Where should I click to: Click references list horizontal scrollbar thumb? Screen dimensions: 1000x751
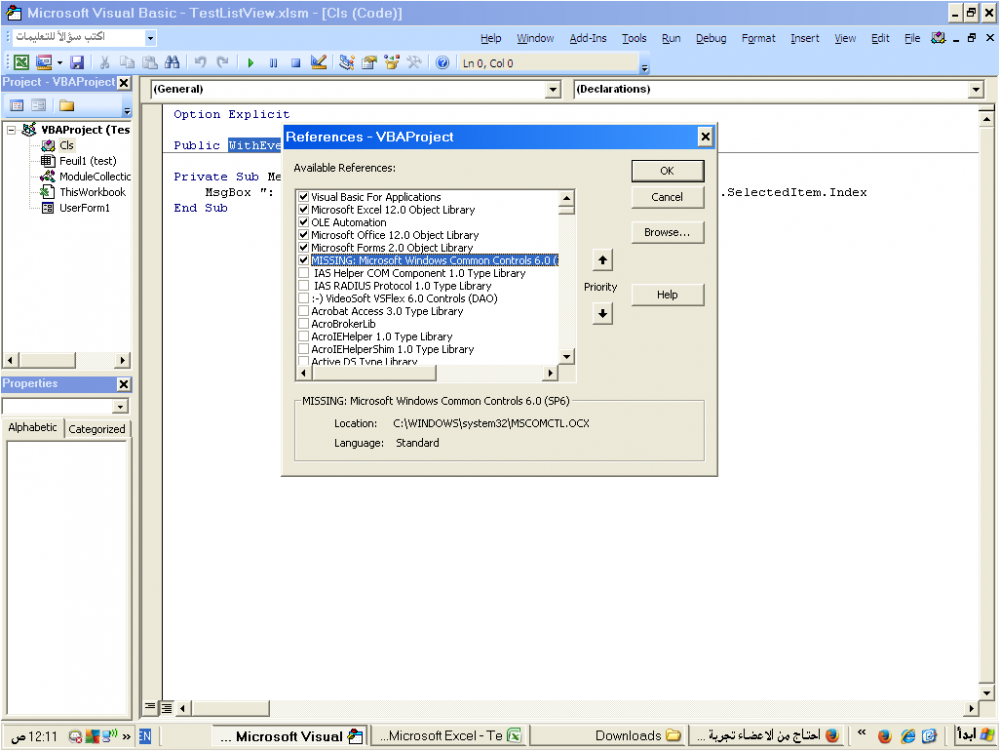tap(373, 373)
